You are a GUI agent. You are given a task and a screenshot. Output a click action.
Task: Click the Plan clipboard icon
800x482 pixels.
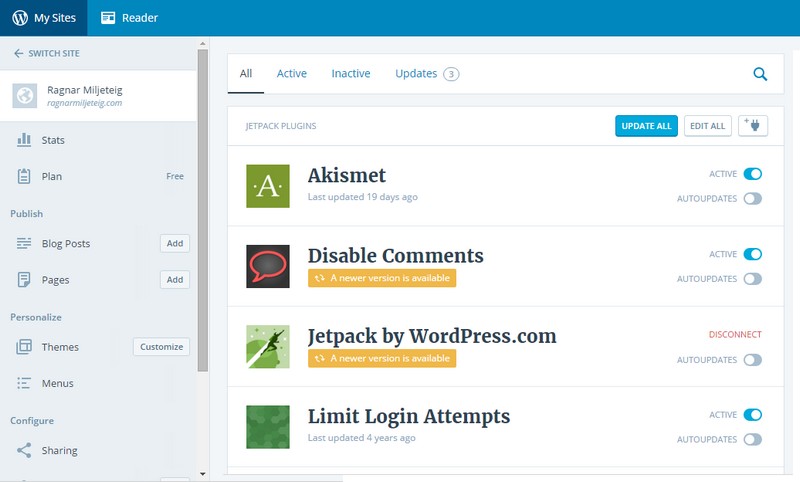24,176
